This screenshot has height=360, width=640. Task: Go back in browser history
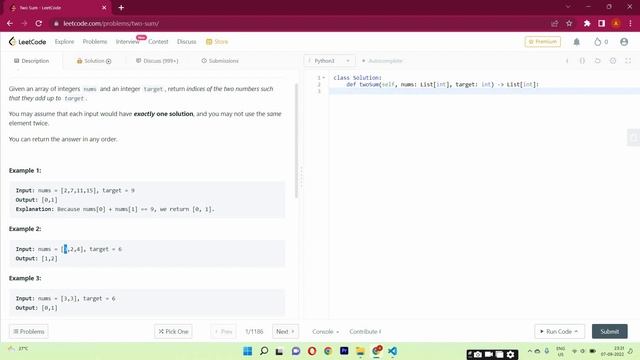tap(10, 24)
